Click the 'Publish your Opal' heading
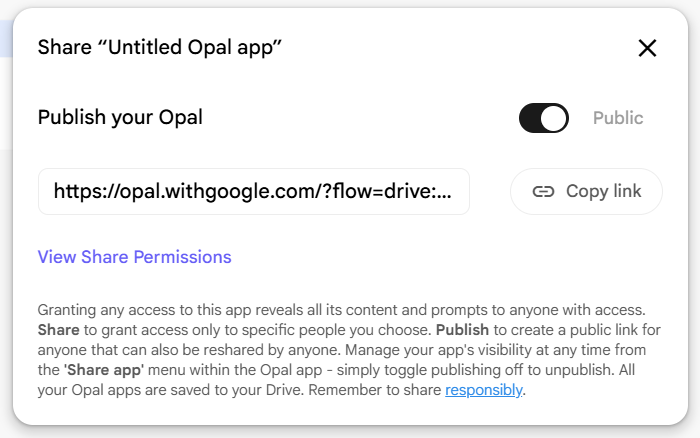This screenshot has height=438, width=700. [x=120, y=117]
